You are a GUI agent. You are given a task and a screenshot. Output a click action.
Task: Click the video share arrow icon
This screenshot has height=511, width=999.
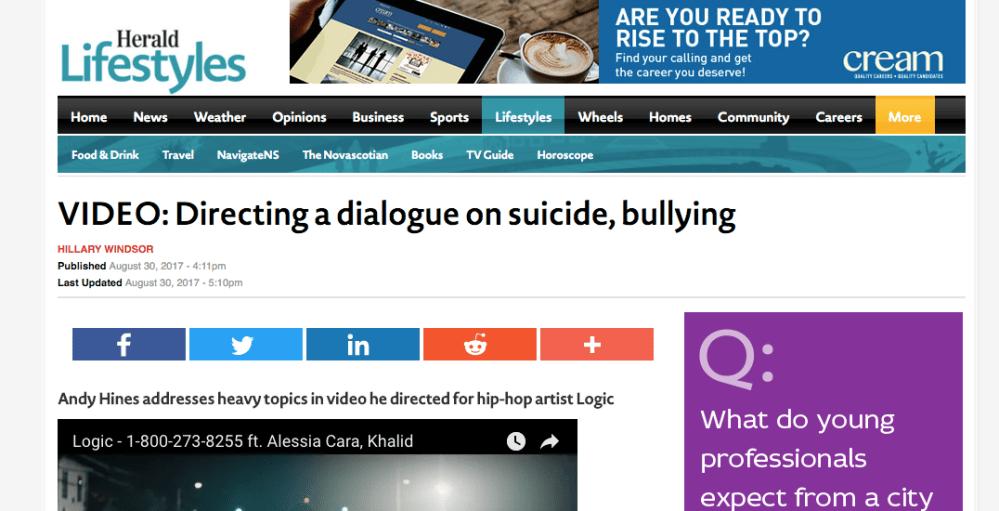click(549, 441)
